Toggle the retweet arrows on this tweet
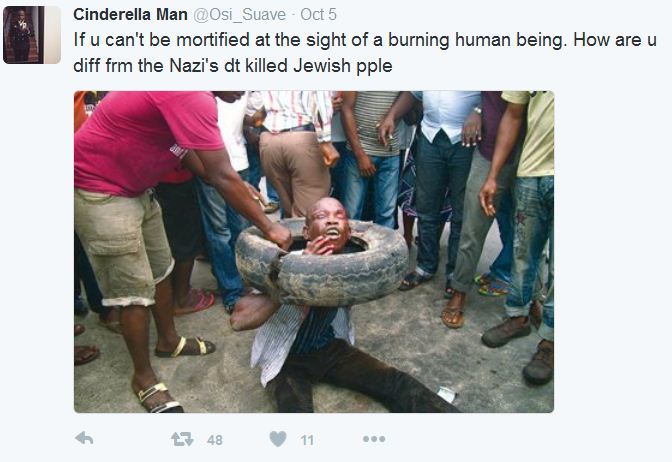The image size is (672, 462). [182, 439]
